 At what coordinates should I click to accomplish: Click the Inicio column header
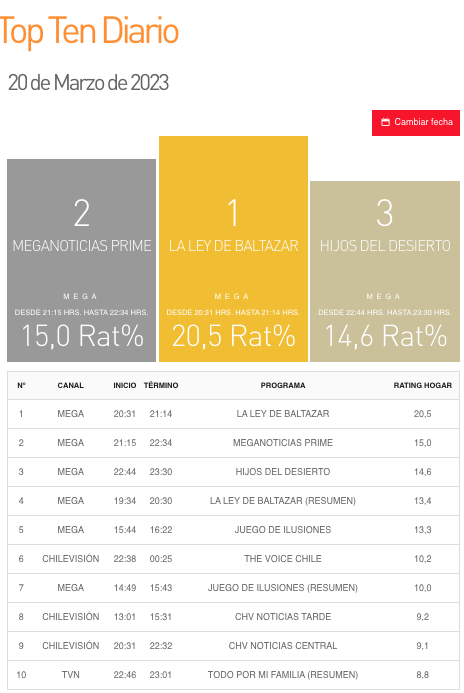click(125, 385)
